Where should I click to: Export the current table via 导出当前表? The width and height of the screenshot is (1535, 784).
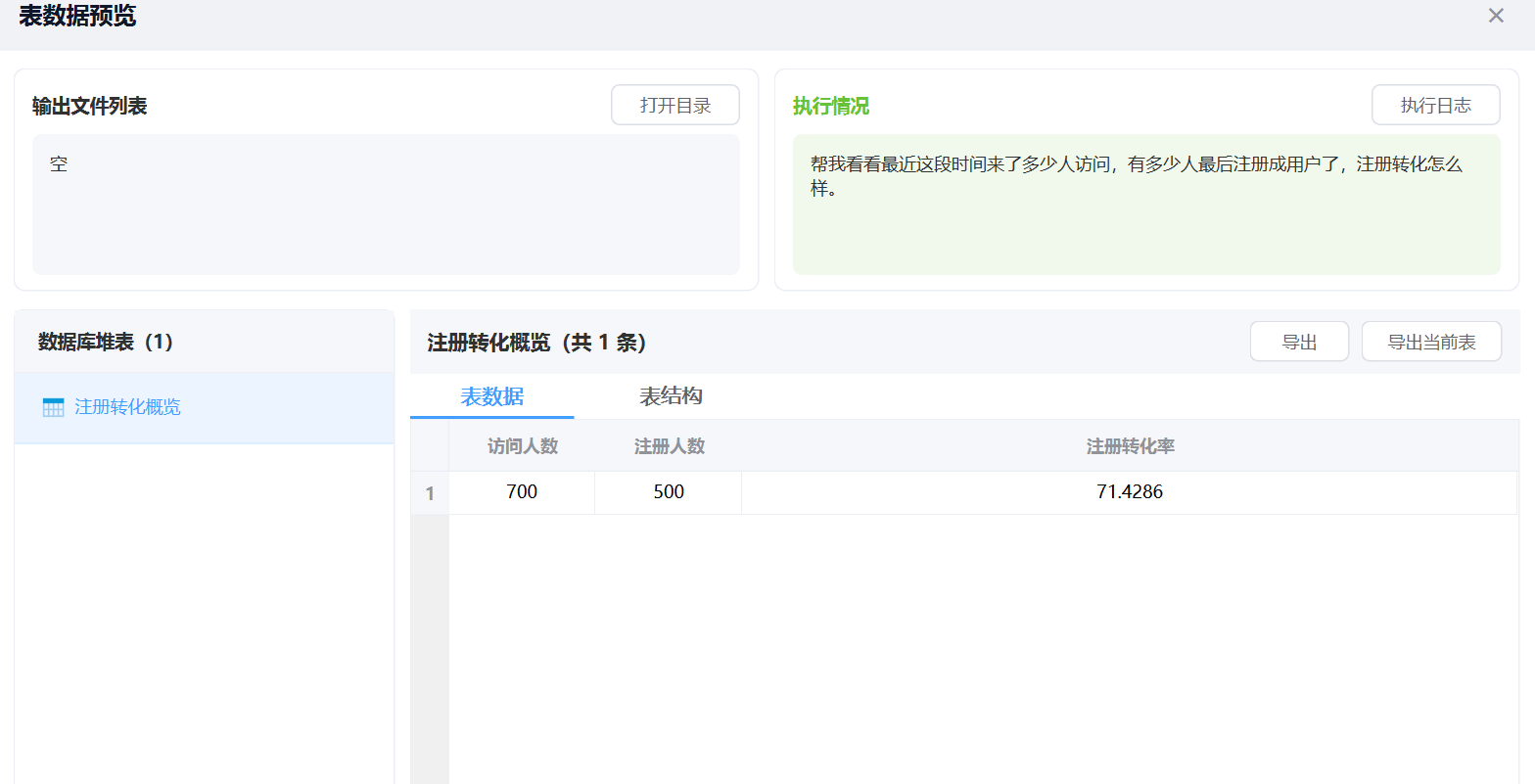point(1431,342)
